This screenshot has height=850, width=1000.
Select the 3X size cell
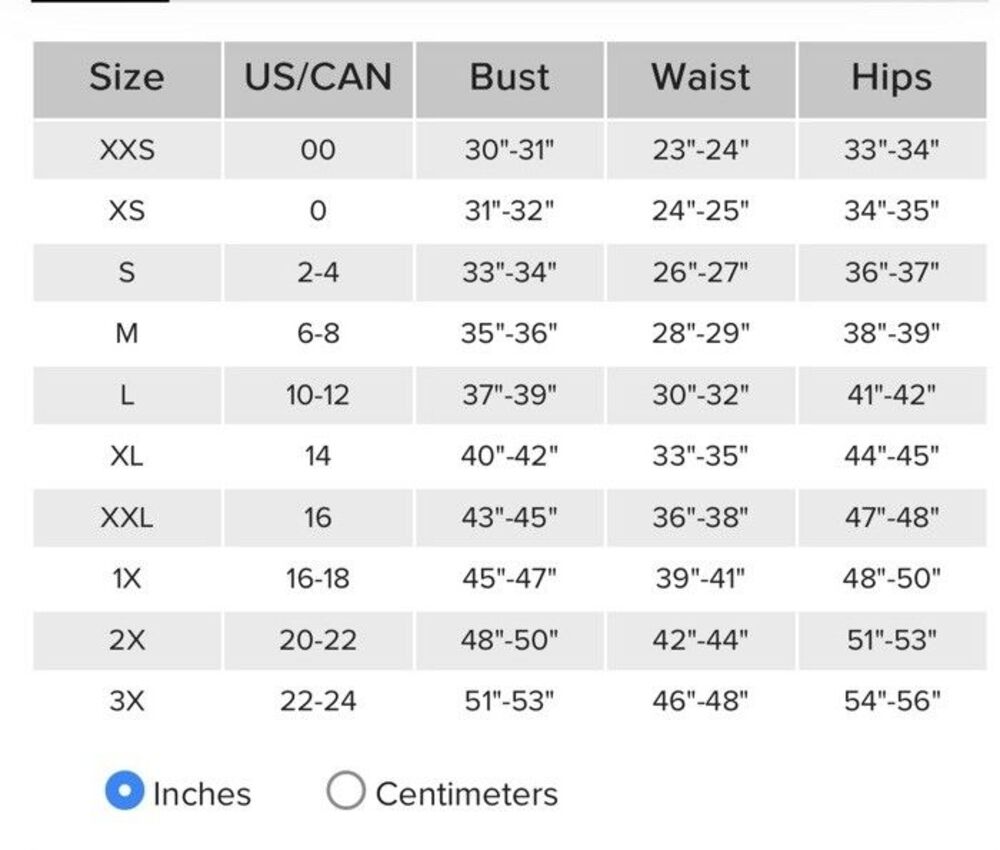pos(127,701)
